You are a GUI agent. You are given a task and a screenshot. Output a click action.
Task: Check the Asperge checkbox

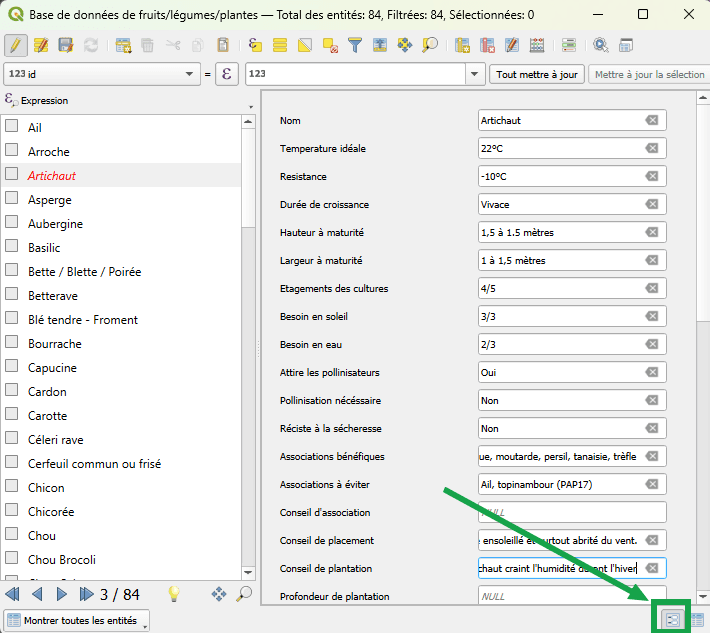[x=11, y=197]
